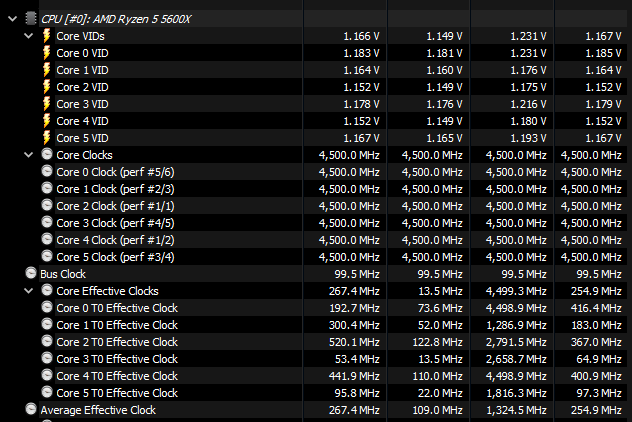
Task: Click the lightning bolt icon for Core VIDs
Action: click(x=47, y=36)
